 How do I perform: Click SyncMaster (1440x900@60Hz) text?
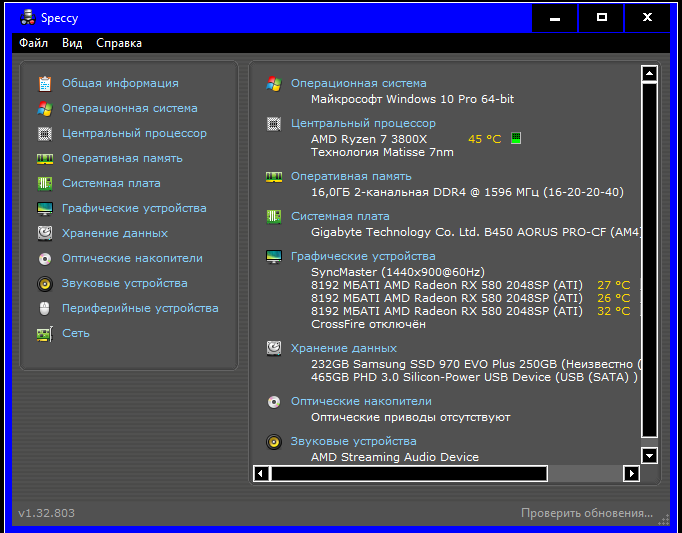398,272
